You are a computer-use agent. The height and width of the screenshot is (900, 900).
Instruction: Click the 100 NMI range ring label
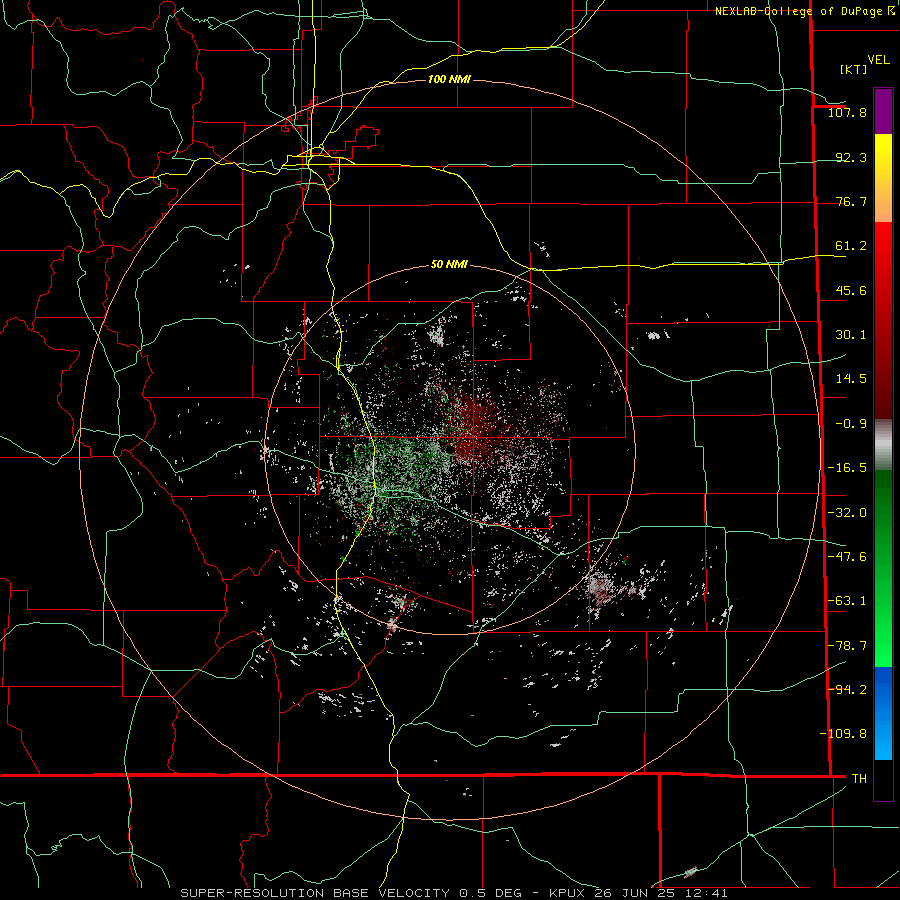449,79
